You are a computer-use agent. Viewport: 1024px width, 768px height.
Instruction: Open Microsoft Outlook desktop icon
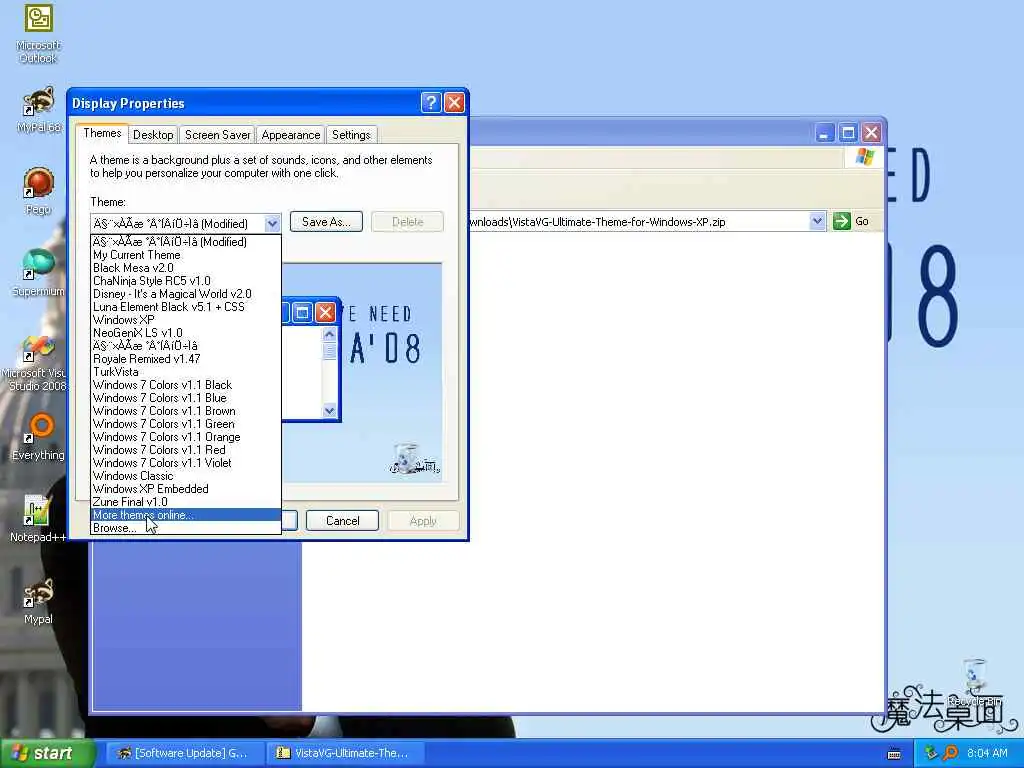click(38, 34)
